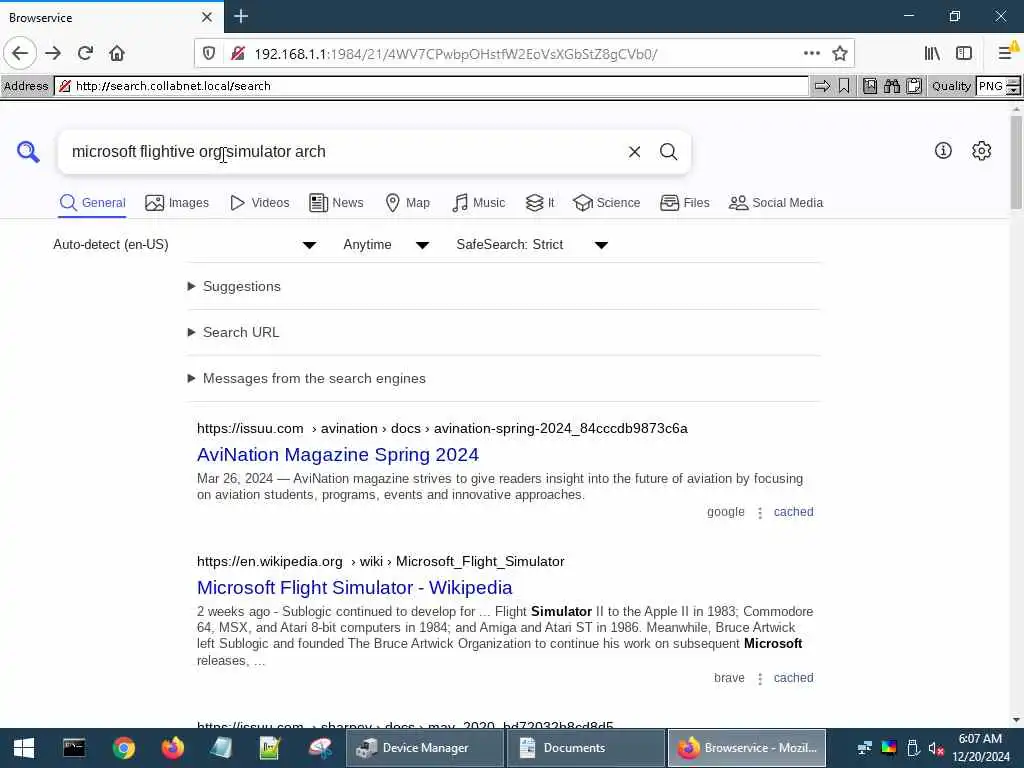Viewport: 1024px width, 768px height.
Task: Switch to Images search category
Action: pos(177,202)
